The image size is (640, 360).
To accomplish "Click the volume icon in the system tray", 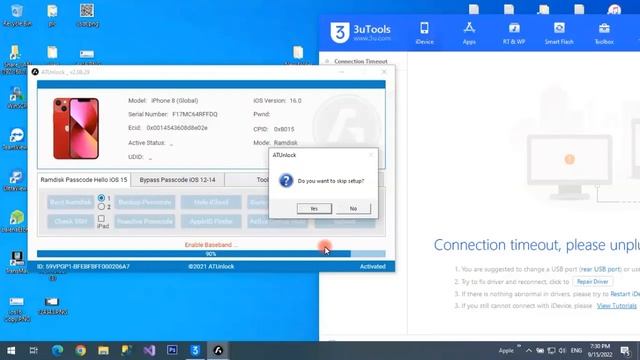I will pos(562,351).
